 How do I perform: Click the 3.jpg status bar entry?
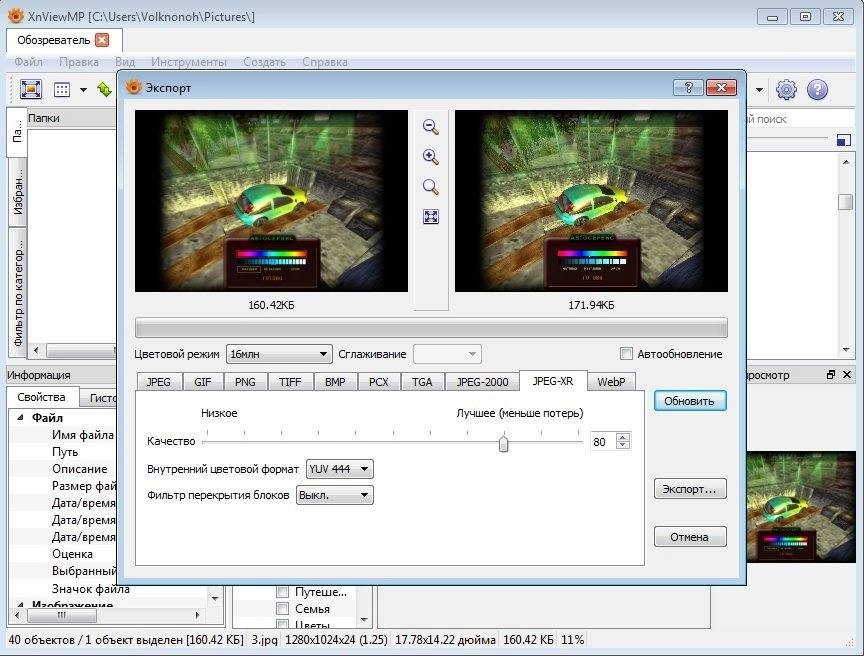264,639
